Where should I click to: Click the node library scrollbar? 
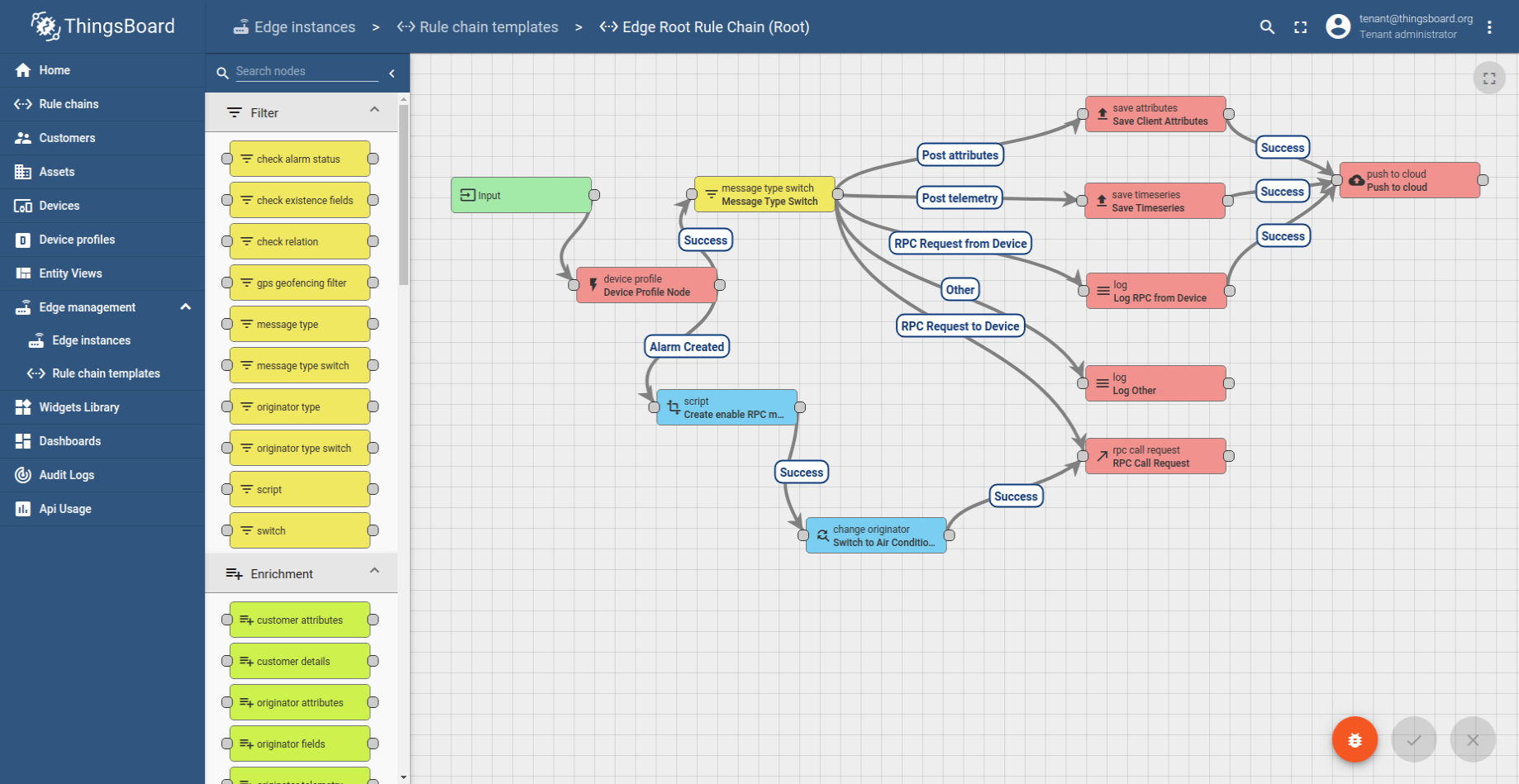403,195
